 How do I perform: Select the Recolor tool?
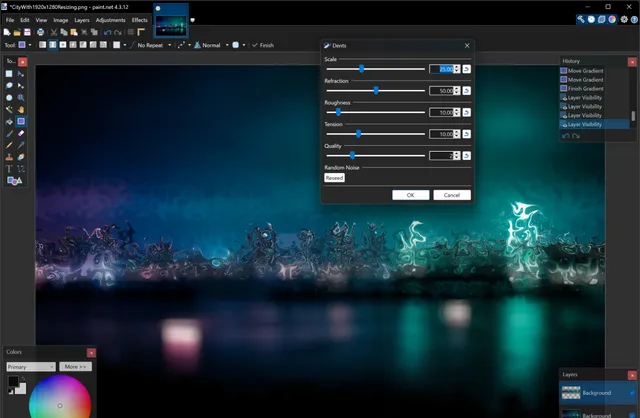tap(21, 157)
